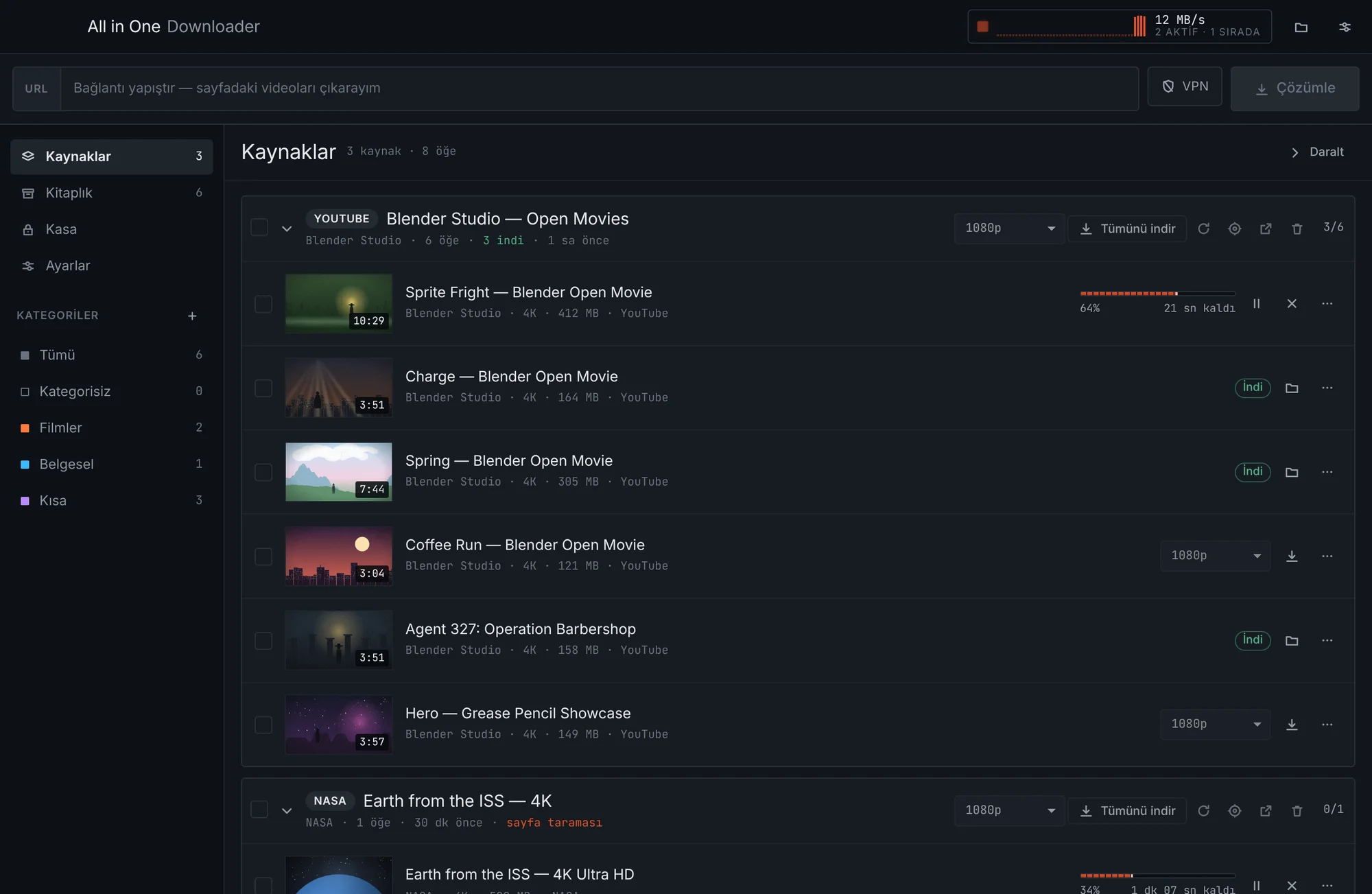This screenshot has width=1372, height=894.
Task: Open Hero quality dropdown
Action: point(1215,725)
